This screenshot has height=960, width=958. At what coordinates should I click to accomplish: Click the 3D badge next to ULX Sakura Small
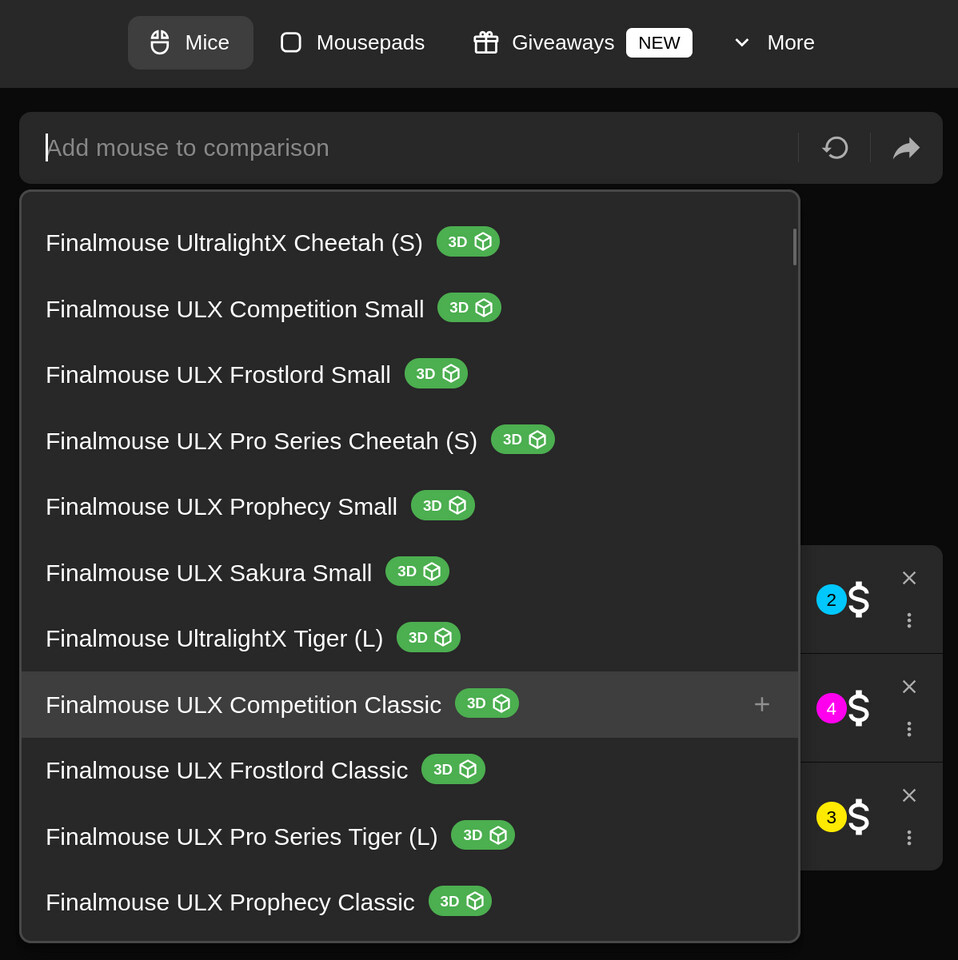417,571
